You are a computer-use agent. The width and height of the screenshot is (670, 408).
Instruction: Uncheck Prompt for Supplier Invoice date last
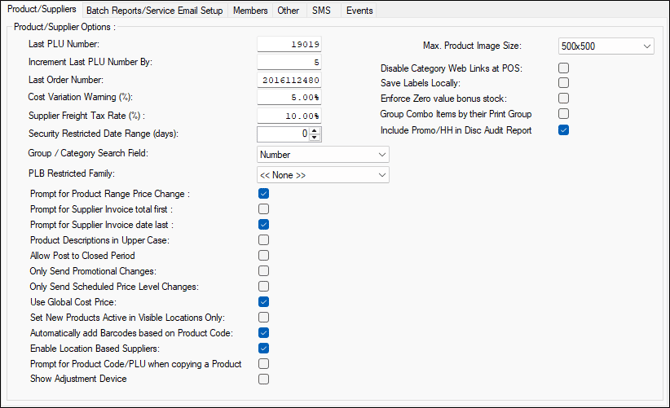pos(264,224)
